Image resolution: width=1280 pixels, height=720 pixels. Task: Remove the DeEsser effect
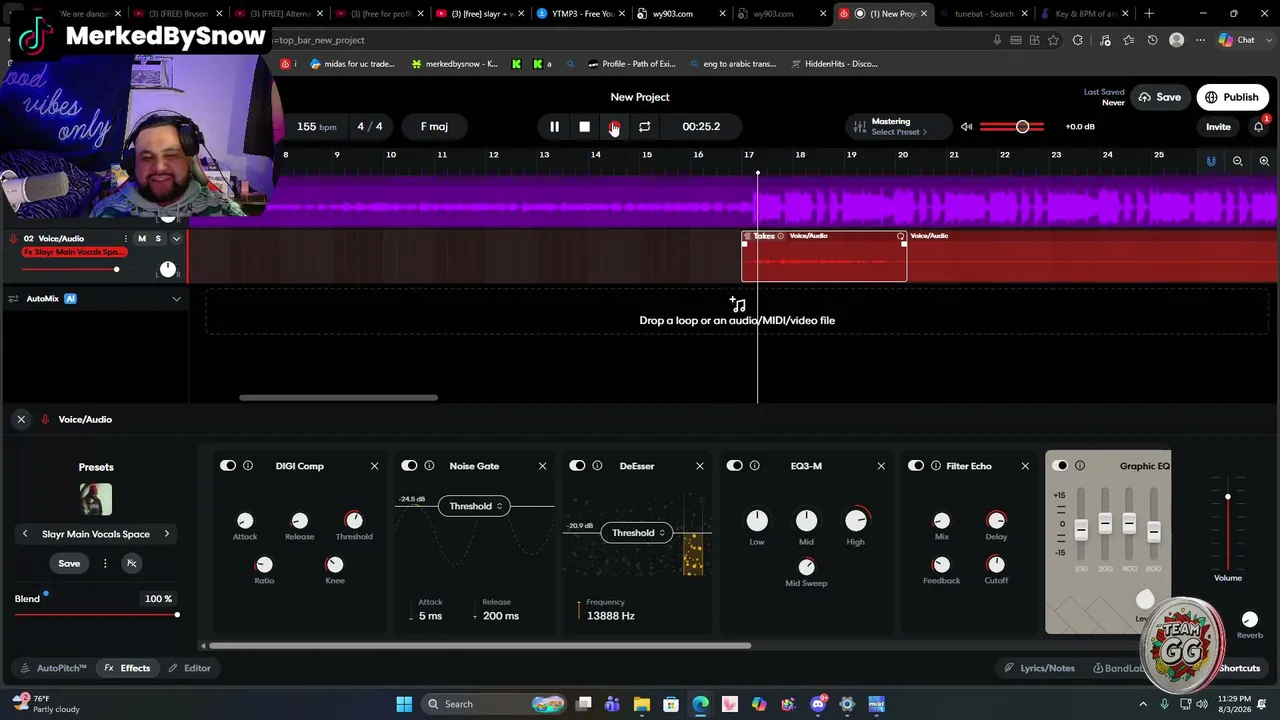(x=700, y=466)
